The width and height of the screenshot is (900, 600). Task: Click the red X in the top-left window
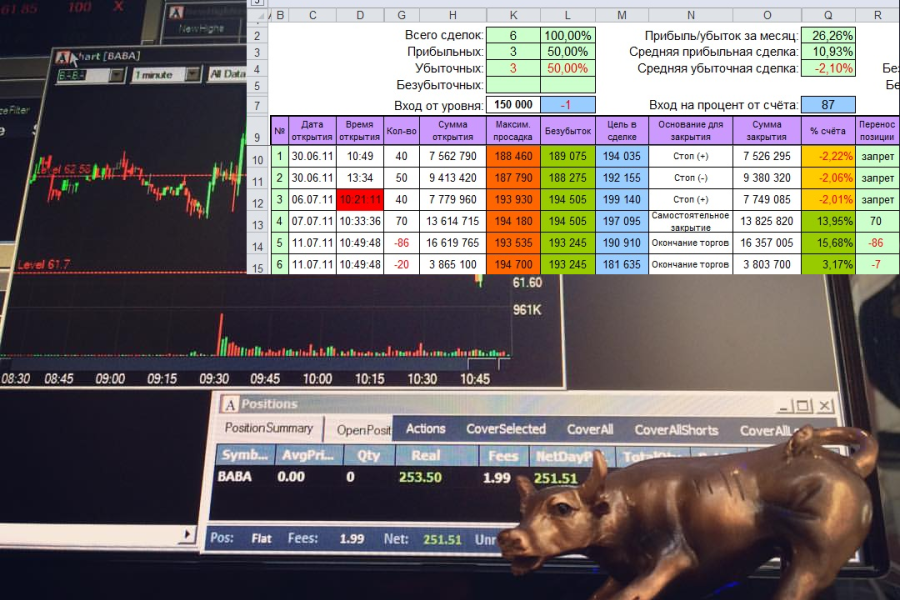click(118, 6)
